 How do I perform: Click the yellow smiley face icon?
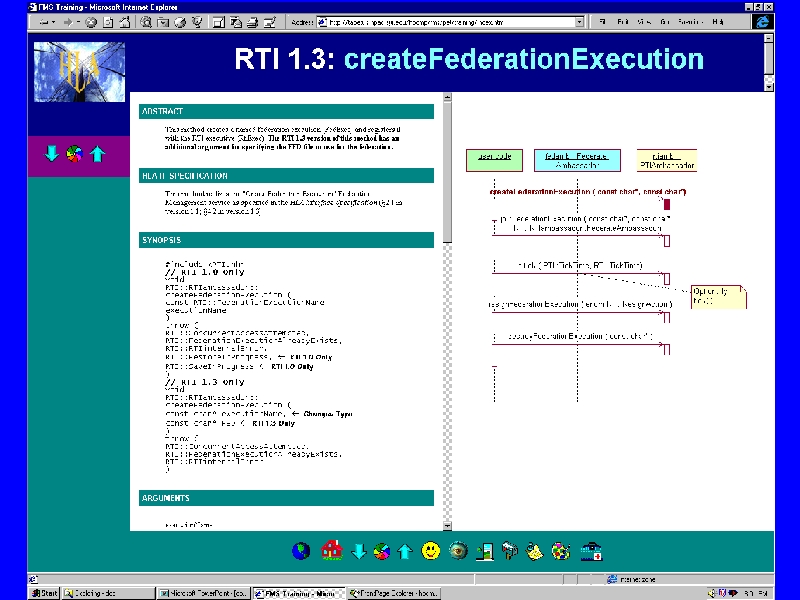coord(431,551)
